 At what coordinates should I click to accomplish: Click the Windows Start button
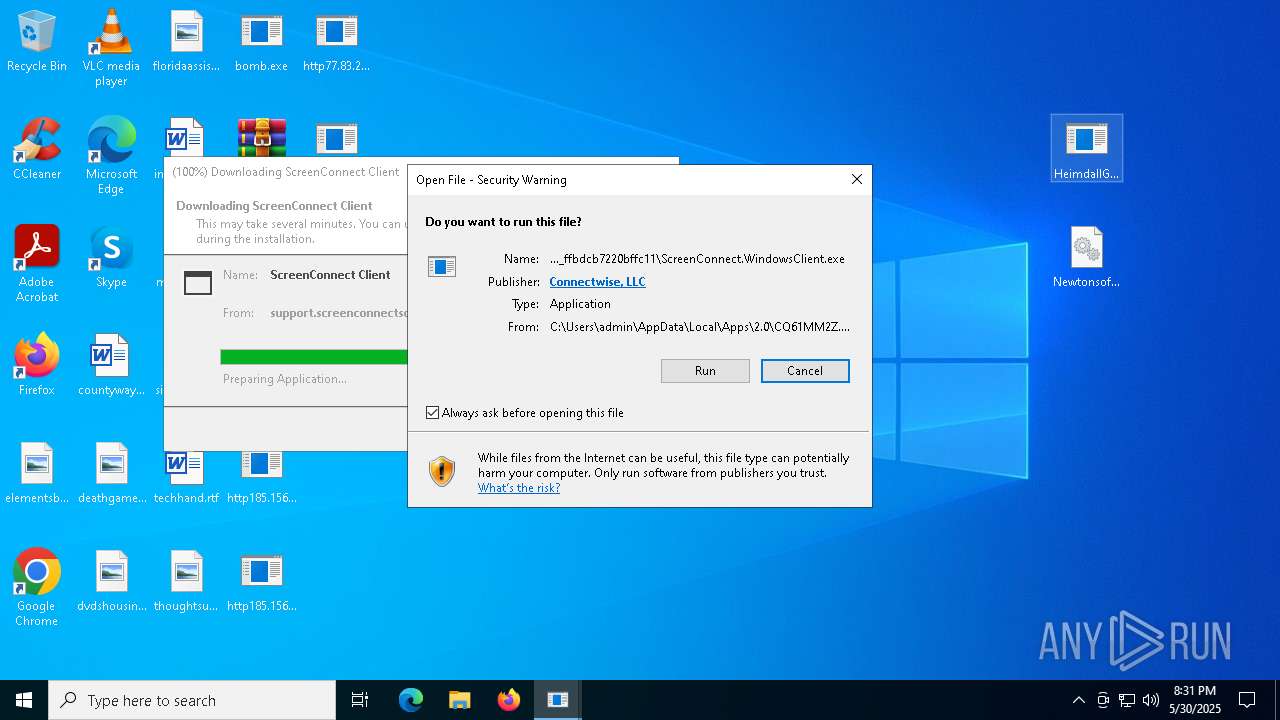24,700
